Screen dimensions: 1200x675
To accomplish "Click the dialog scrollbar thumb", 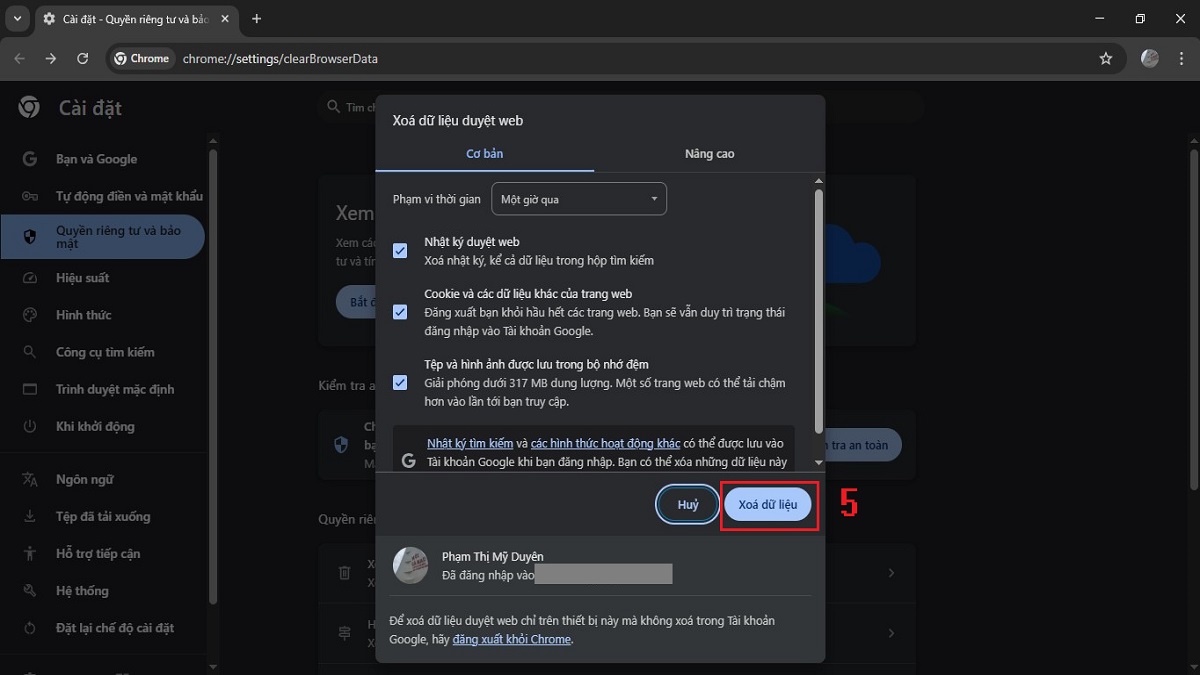I will (820, 310).
